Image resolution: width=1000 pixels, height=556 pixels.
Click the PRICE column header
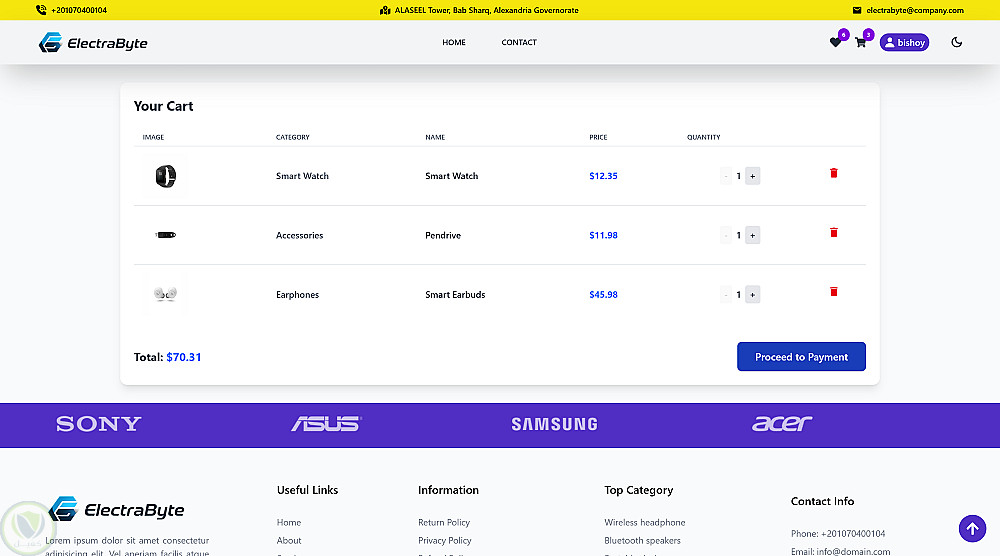pyautogui.click(x=598, y=137)
